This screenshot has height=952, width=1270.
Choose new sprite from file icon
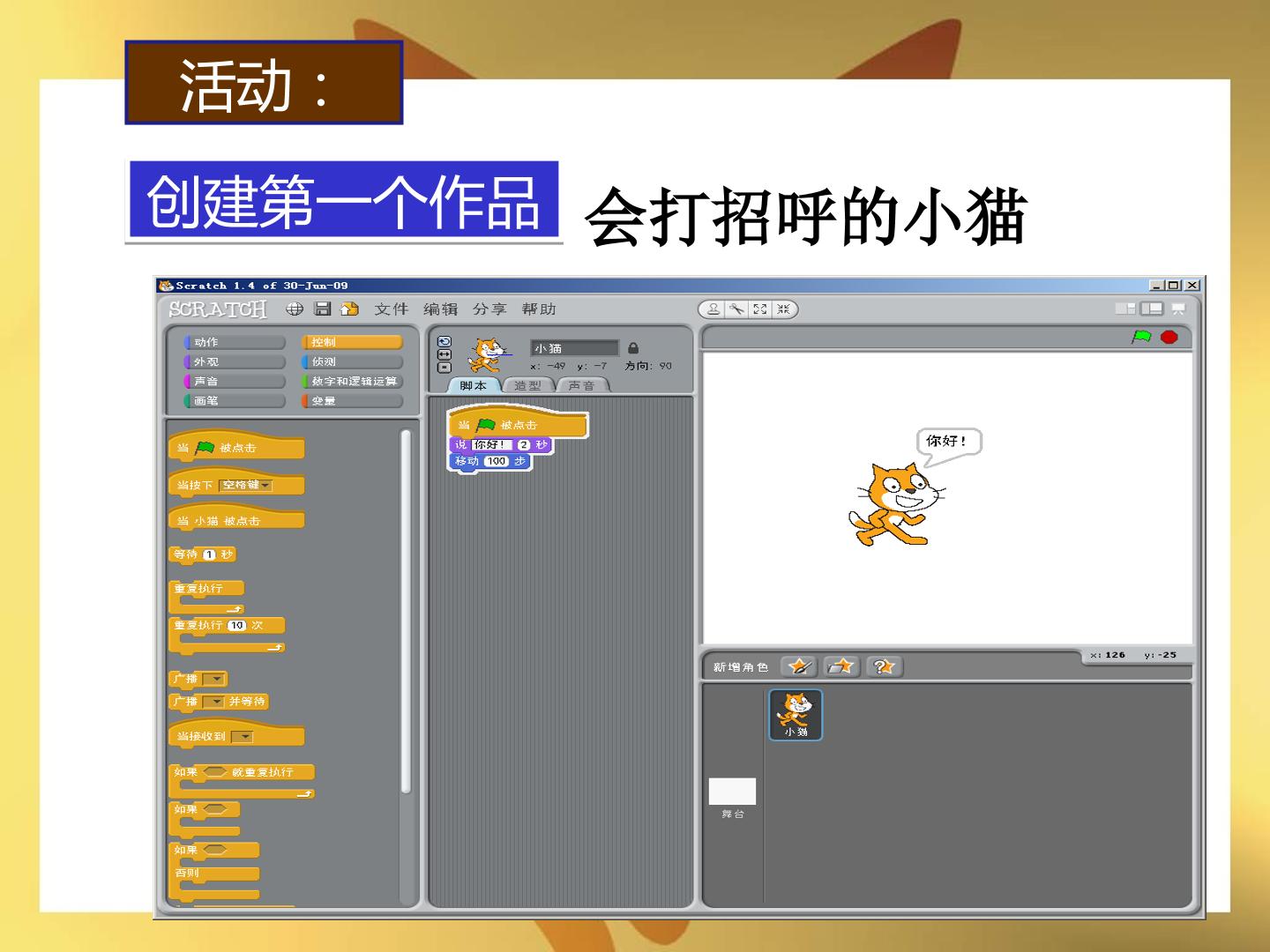point(842,666)
